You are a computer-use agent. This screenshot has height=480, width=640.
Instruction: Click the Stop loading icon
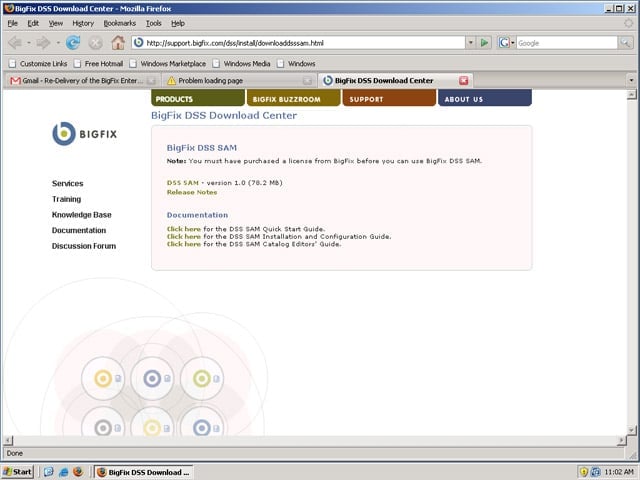[96, 42]
